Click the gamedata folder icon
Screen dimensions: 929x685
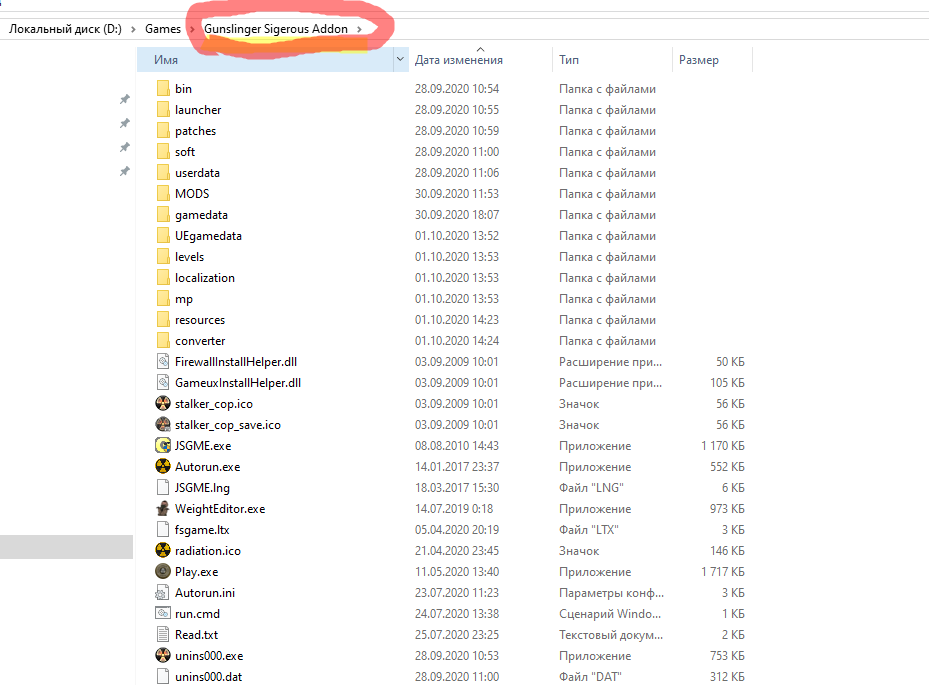[163, 215]
